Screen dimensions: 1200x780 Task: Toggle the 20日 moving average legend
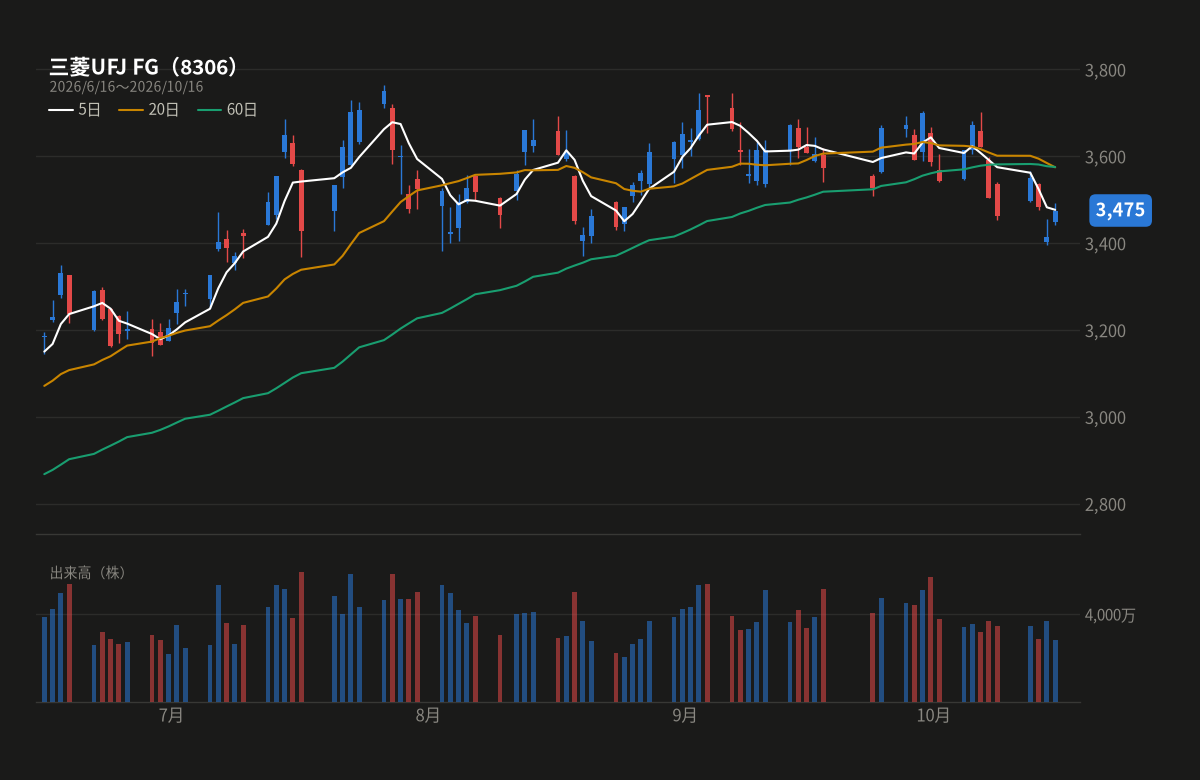149,110
